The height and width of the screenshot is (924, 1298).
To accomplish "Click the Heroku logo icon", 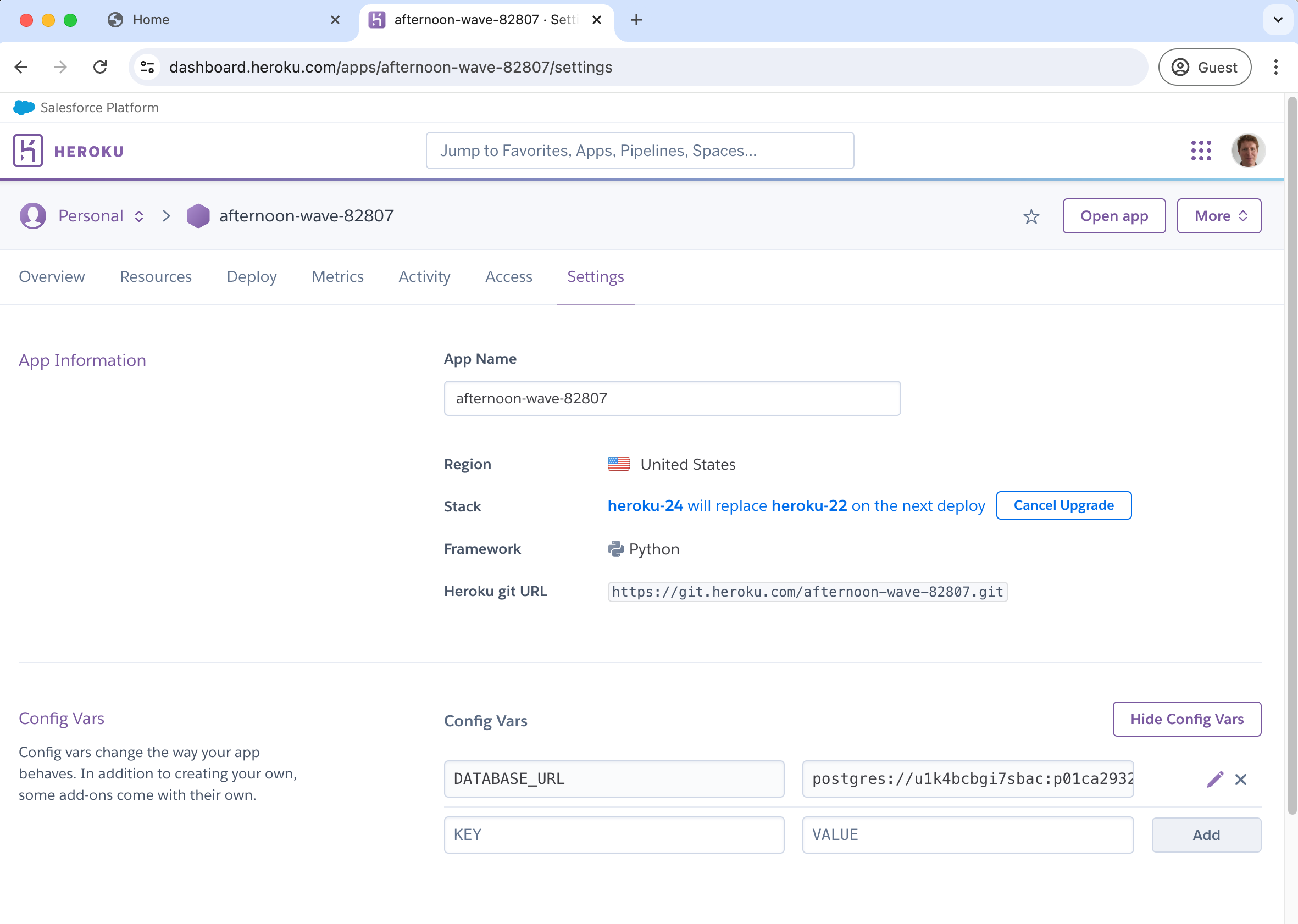I will [x=27, y=150].
